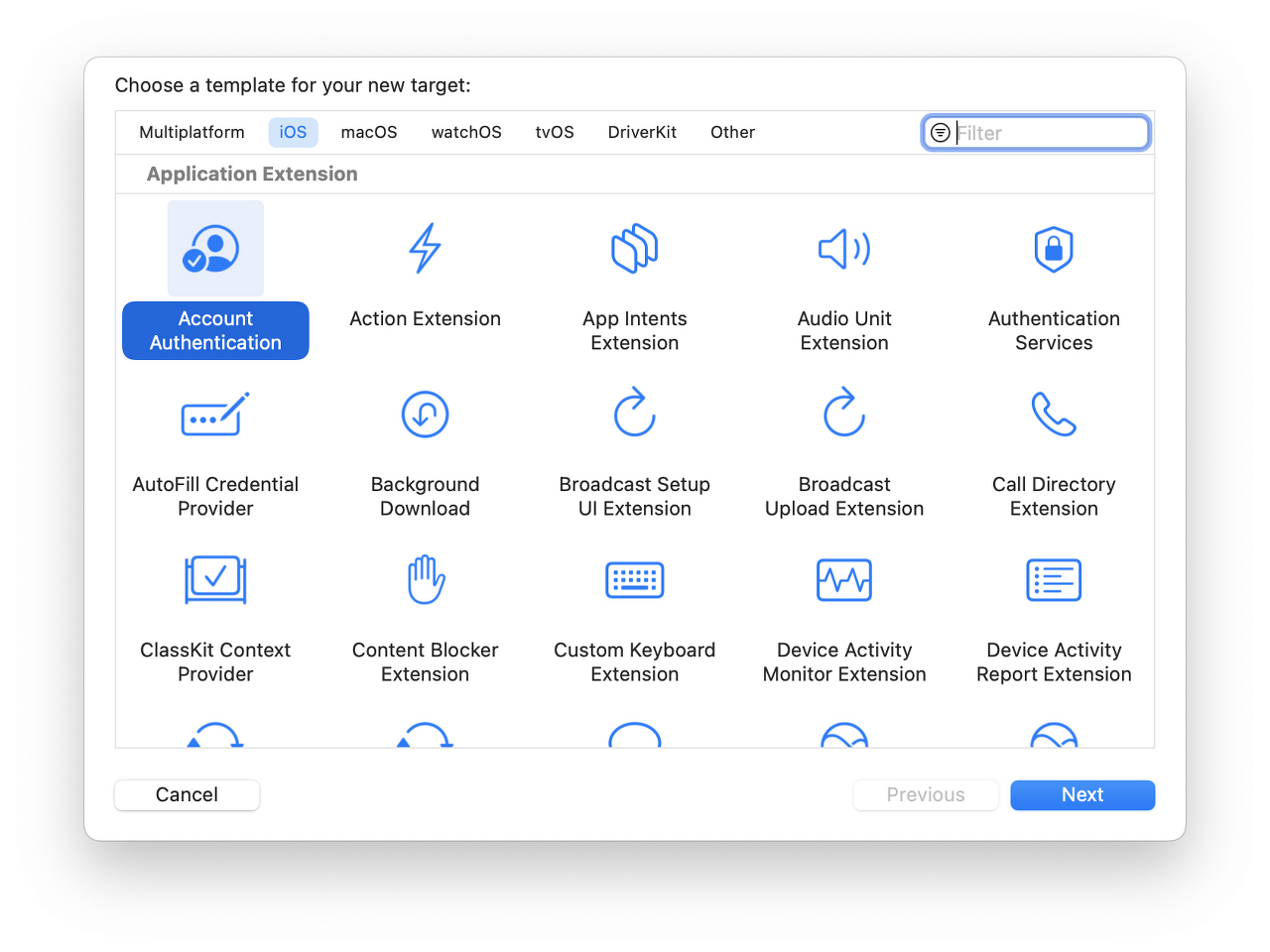Select the Content Blocker Extension hand icon
This screenshot has height=952, width=1270.
coord(426,579)
